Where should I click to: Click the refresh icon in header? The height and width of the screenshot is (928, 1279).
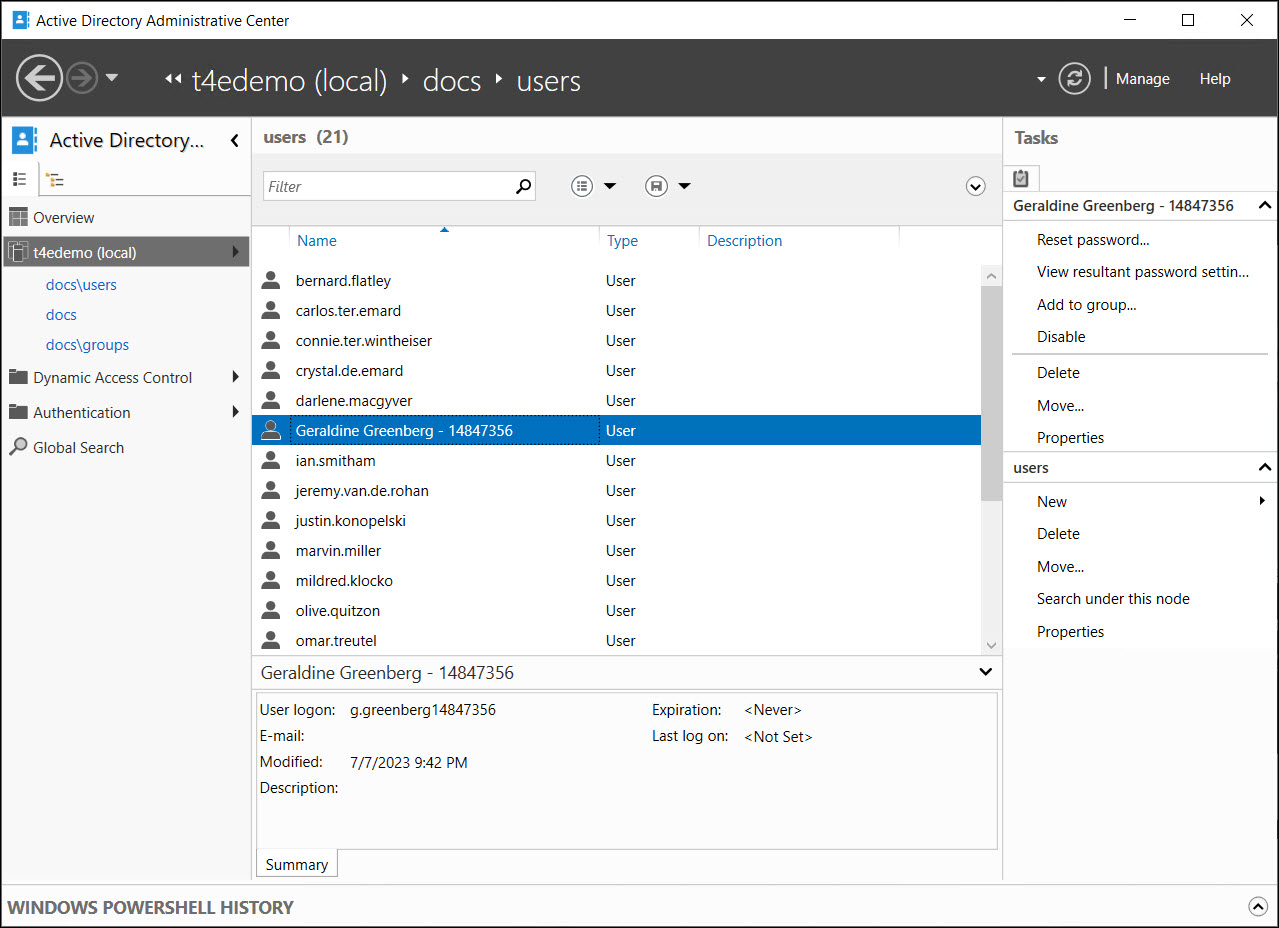click(x=1074, y=79)
